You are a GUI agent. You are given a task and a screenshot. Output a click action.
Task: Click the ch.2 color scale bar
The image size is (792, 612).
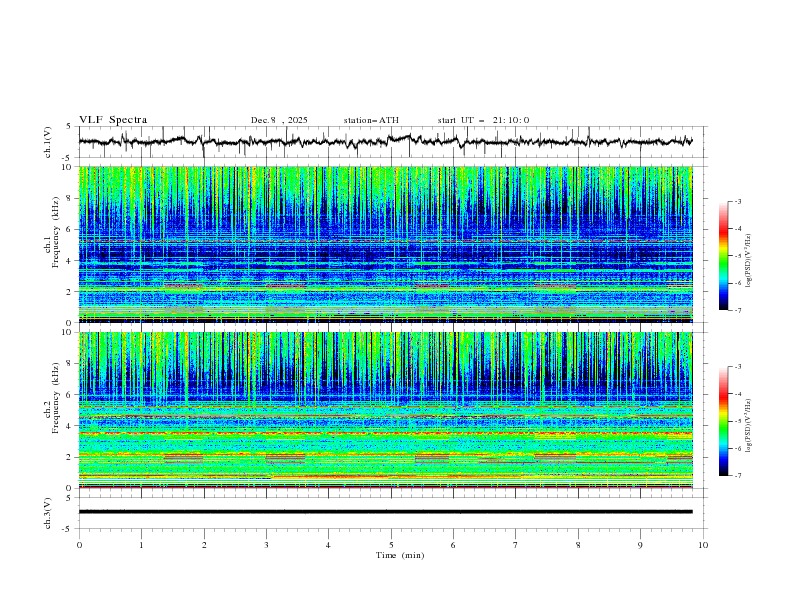coord(723,421)
